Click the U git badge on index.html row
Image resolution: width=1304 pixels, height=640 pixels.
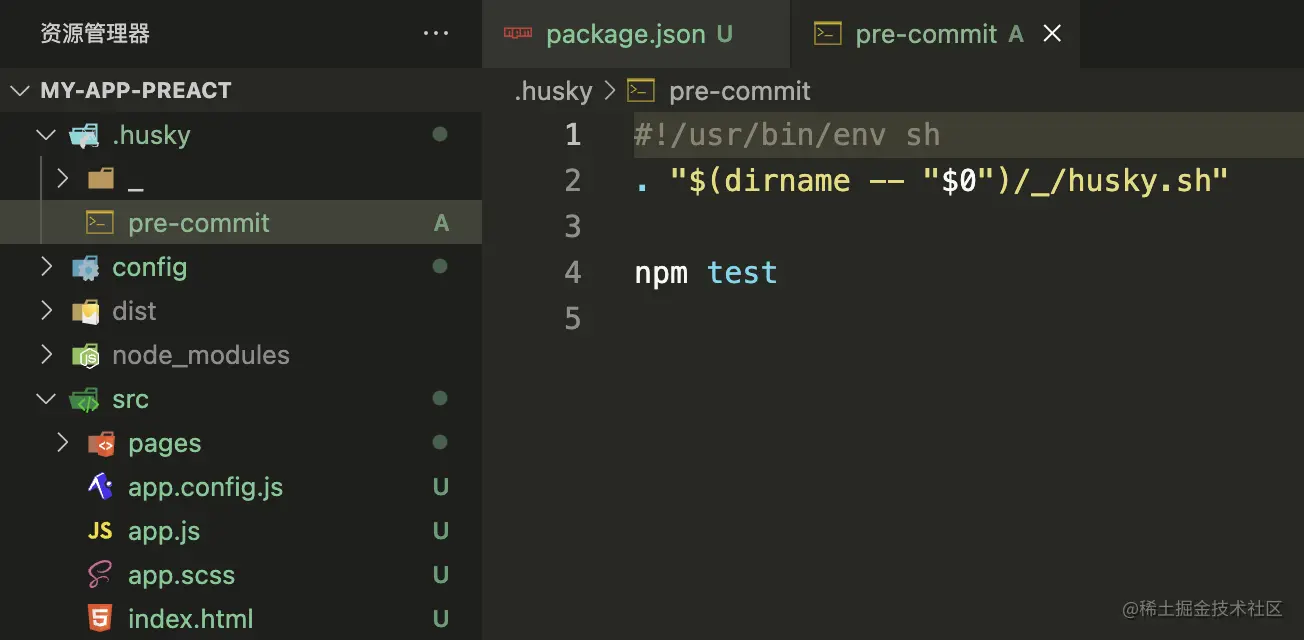click(x=441, y=619)
